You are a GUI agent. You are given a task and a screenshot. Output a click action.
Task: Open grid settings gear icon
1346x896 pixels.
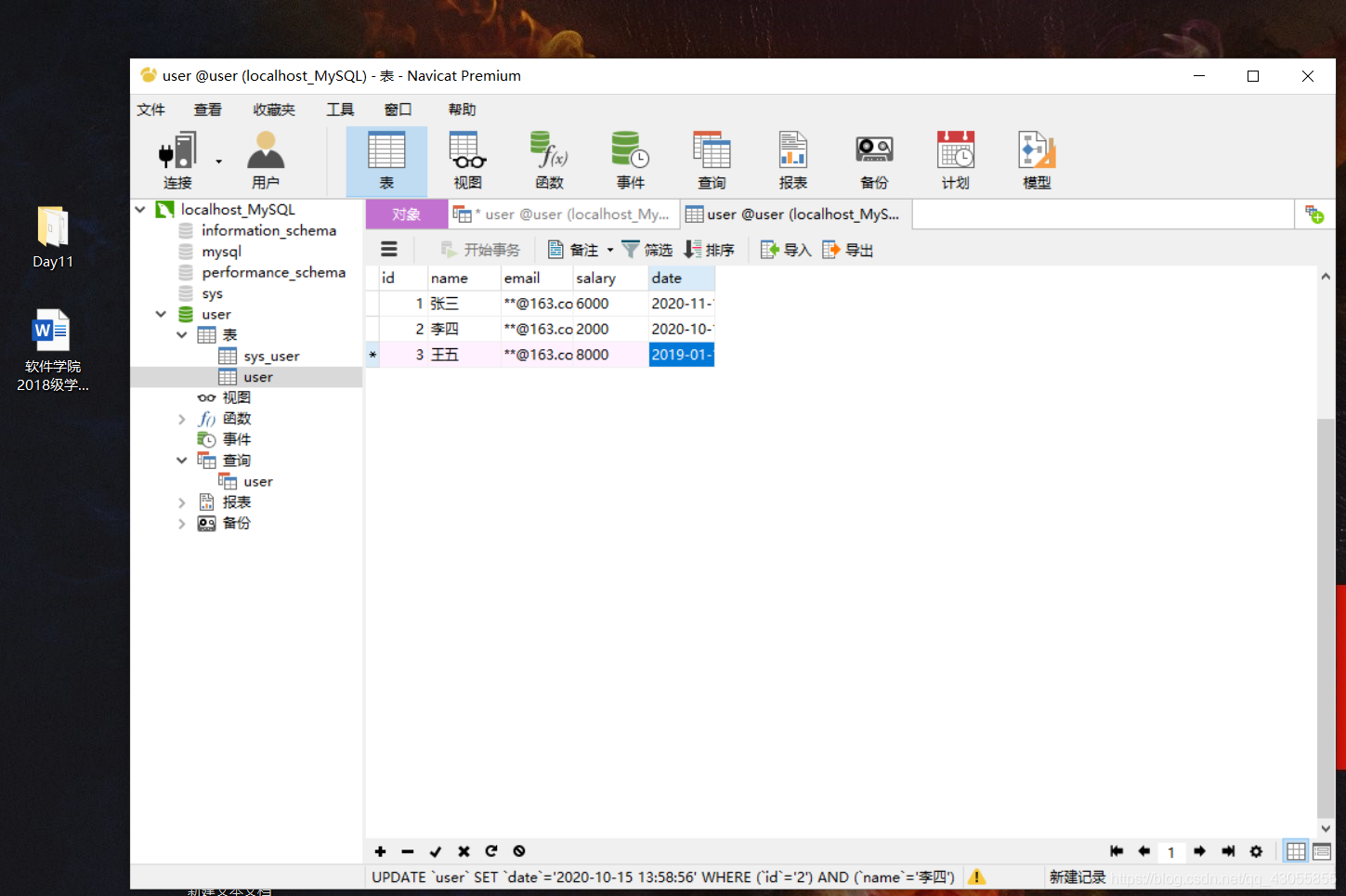tap(1256, 851)
